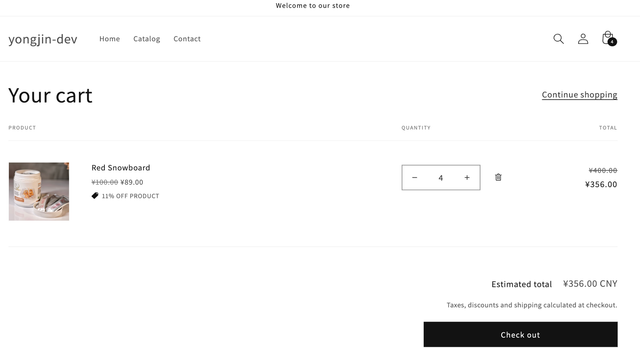Image resolution: width=640 pixels, height=360 pixels.
Task: Decrease quantity with the minus button
Action: [x=414, y=178]
